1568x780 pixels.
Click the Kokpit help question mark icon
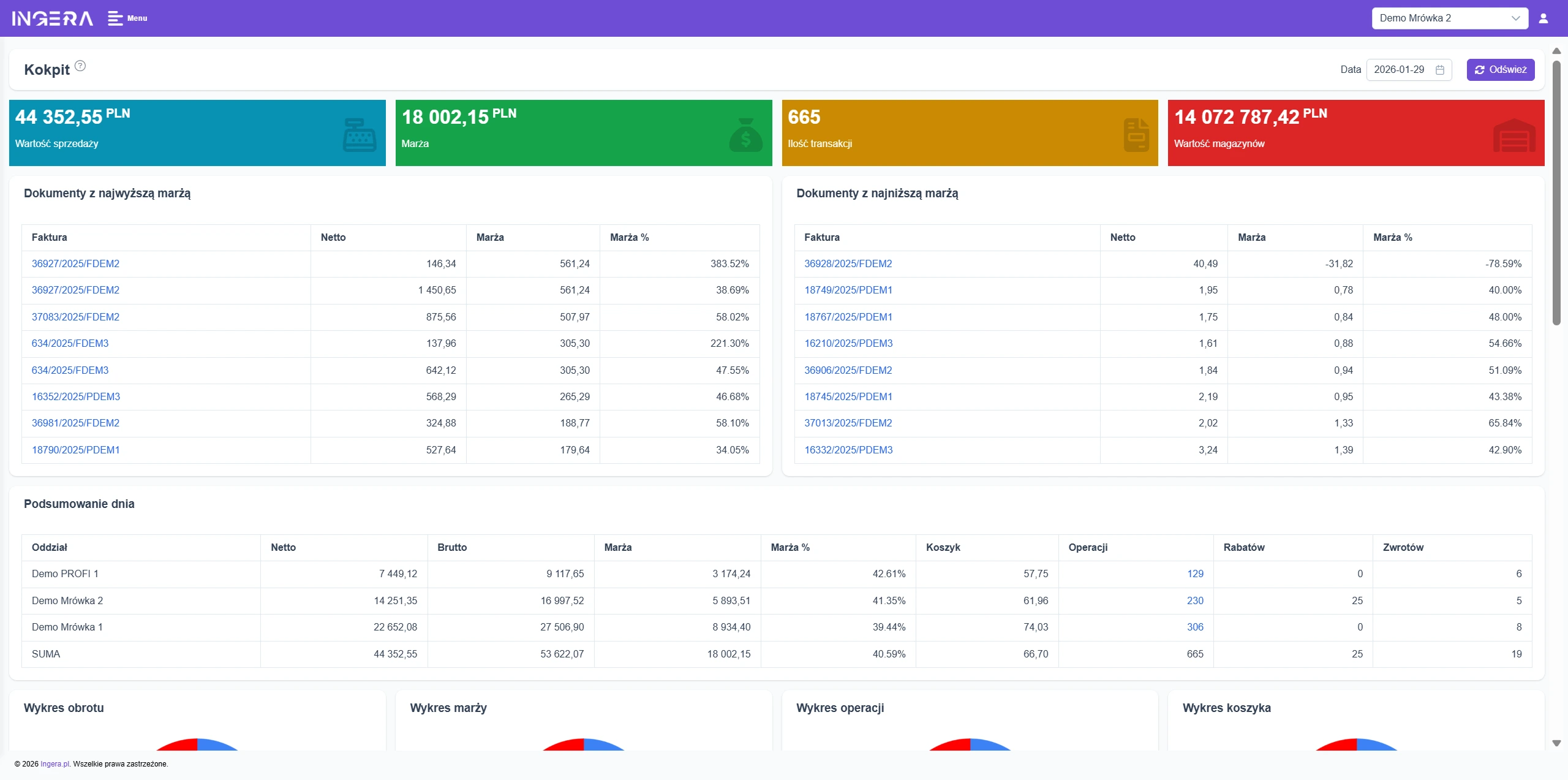coord(80,66)
